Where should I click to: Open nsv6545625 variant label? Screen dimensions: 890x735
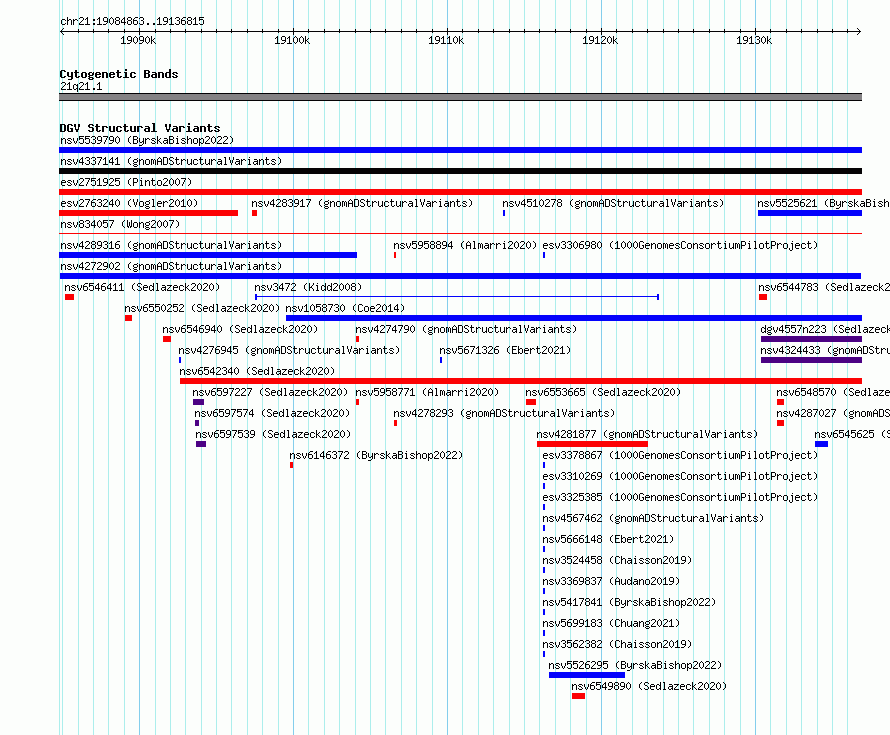tap(852, 434)
